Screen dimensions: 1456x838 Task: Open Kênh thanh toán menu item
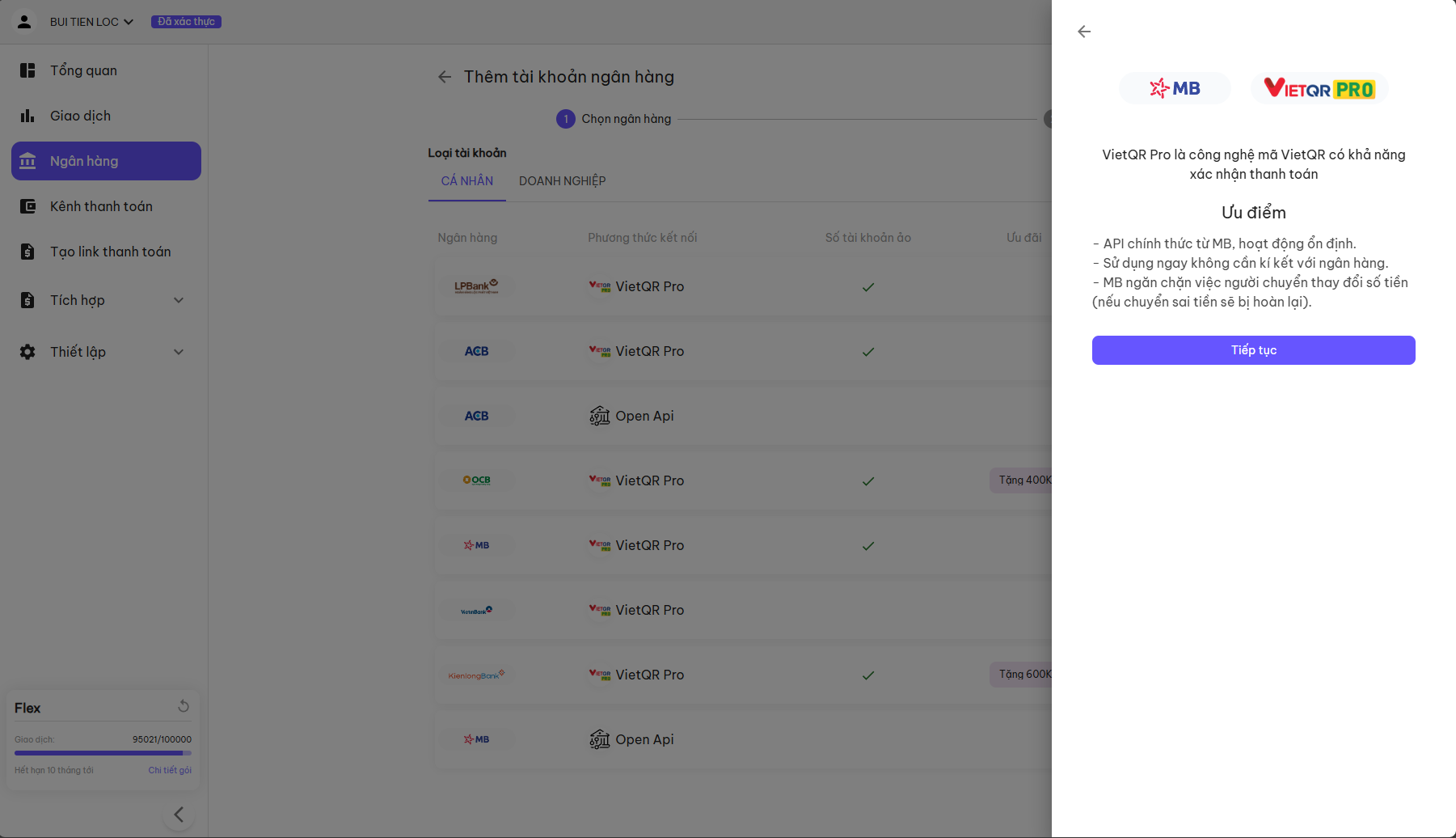pyautogui.click(x=101, y=206)
